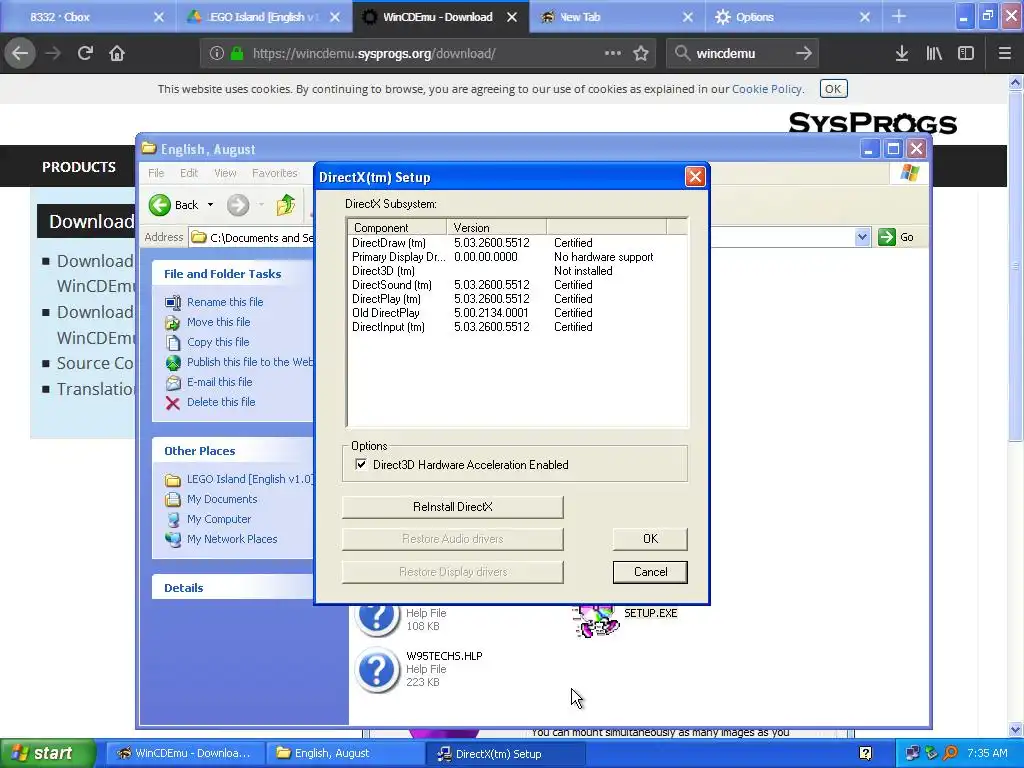Click the ReInstall DirectX button
1024x768 pixels.
click(453, 507)
